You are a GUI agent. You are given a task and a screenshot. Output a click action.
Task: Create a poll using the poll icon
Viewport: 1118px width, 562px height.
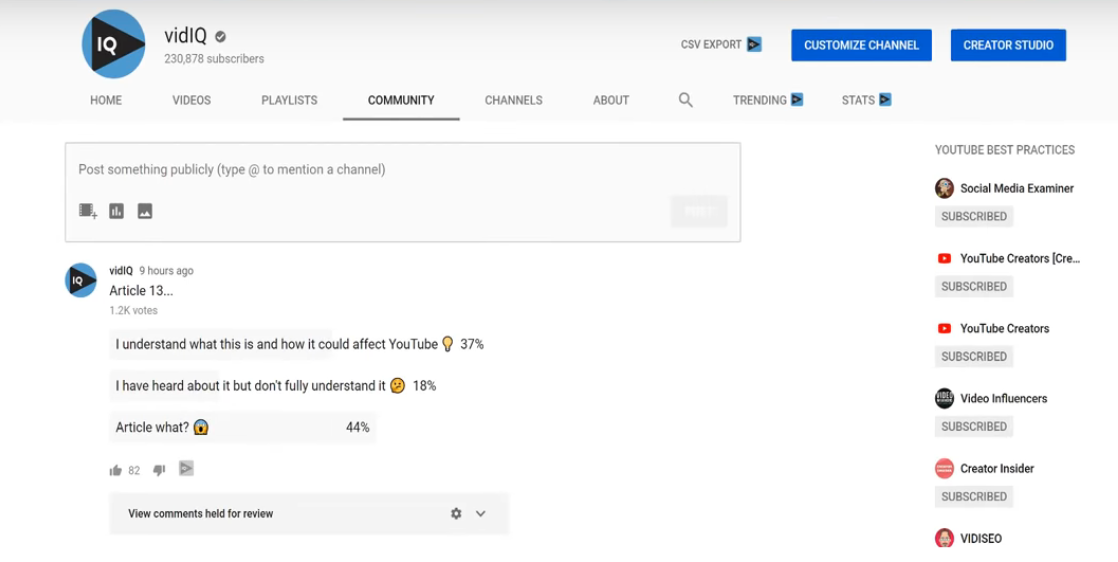coord(116,211)
